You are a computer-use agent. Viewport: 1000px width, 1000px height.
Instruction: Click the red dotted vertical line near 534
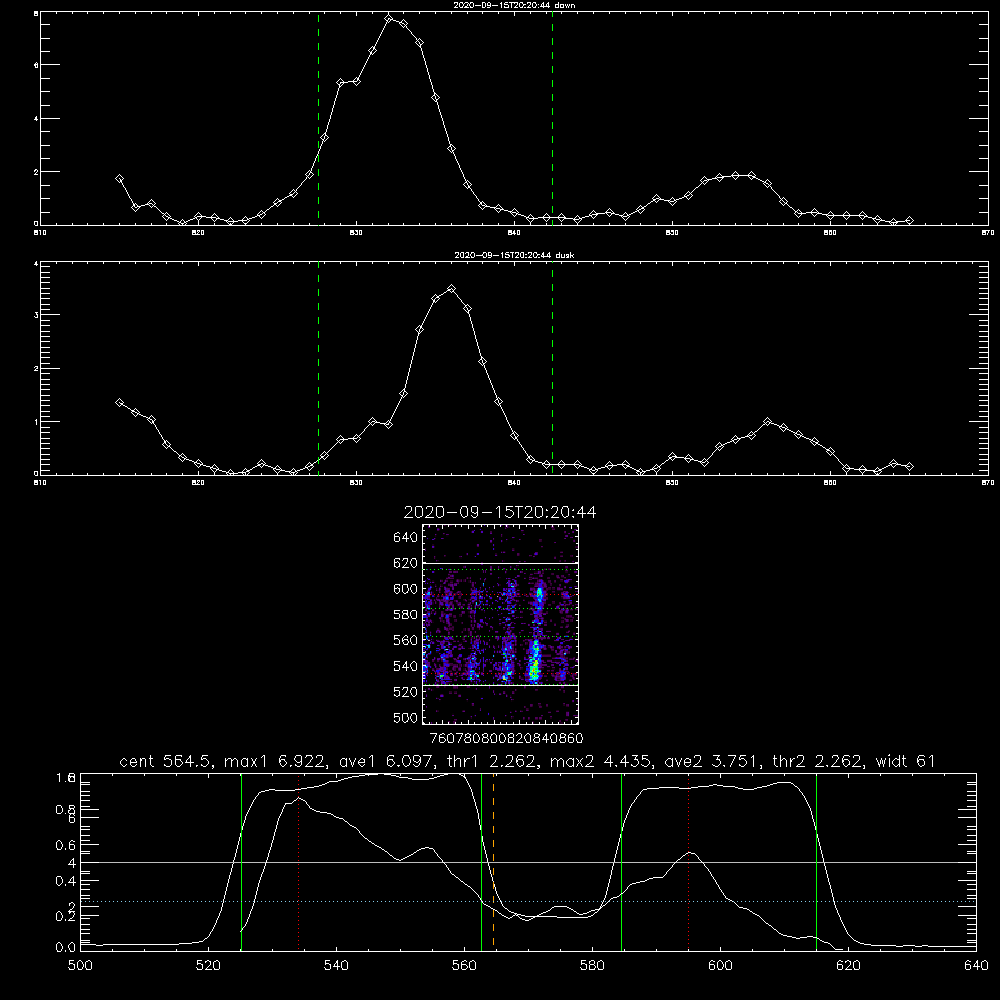coord(298,862)
